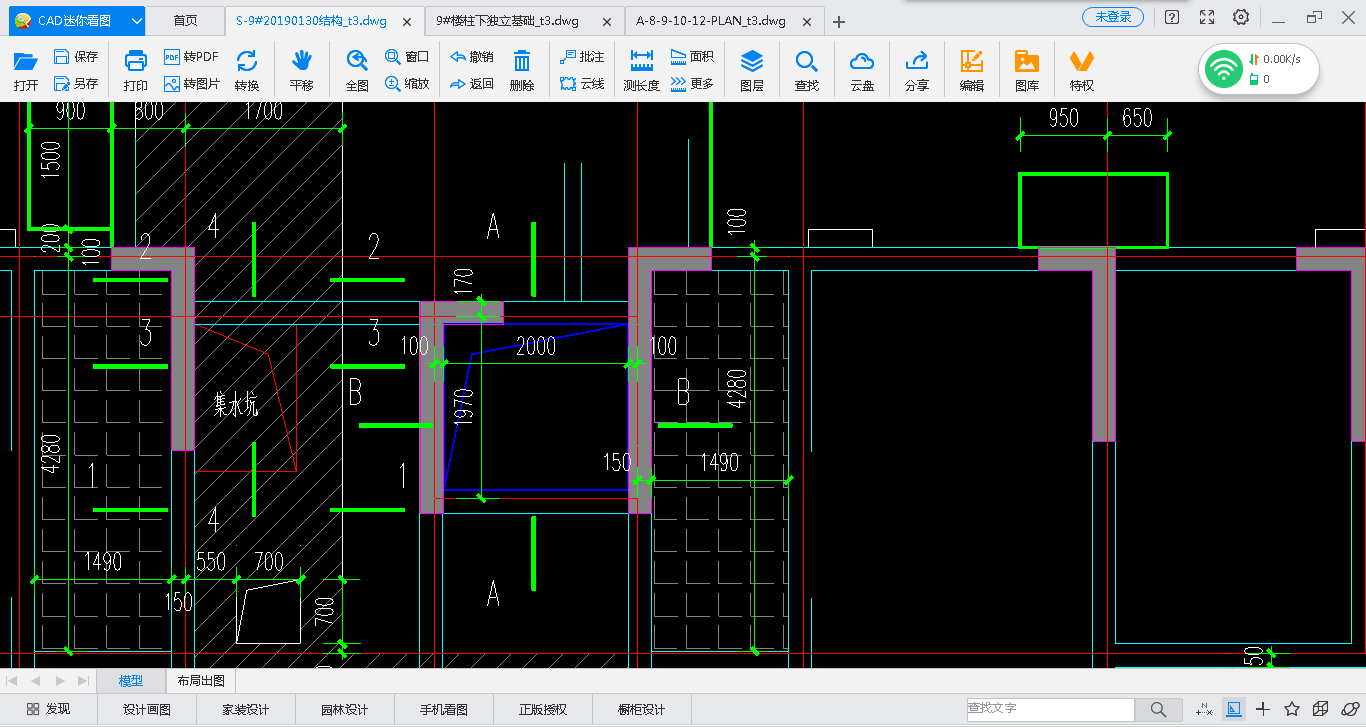Viewport: 1366px width, 727px height.
Task: Click the 未登录 login button
Action: 1113,17
